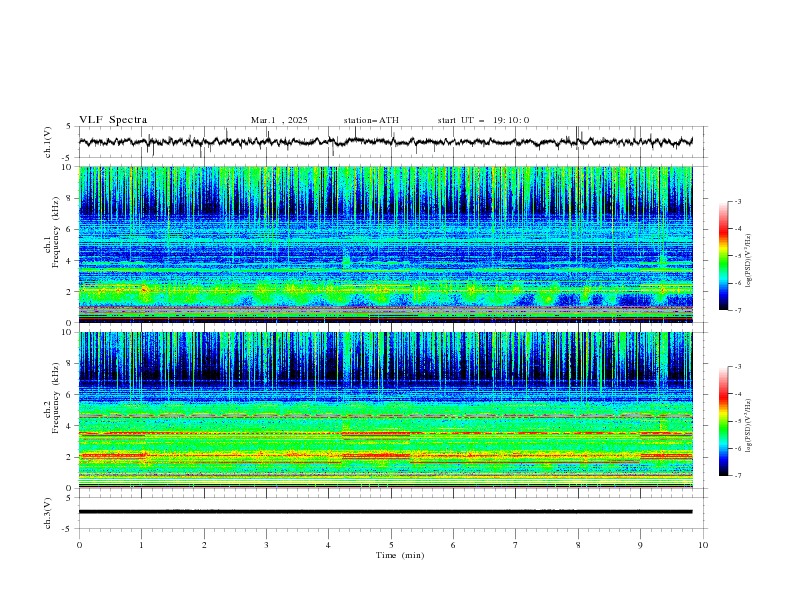Click the "ch.1(V)" waveform axis label
This screenshot has width=792, height=612.
pyautogui.click(x=48, y=142)
